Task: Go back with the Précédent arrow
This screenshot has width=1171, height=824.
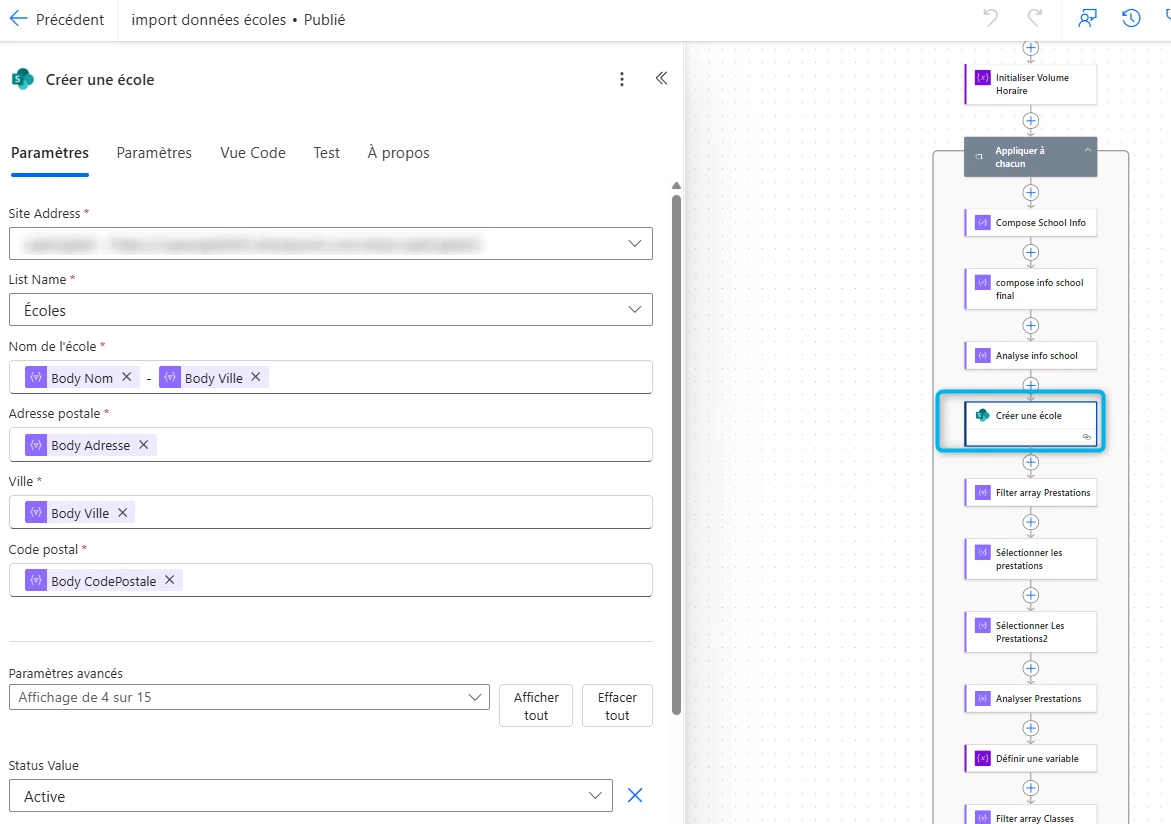Action: point(18,19)
